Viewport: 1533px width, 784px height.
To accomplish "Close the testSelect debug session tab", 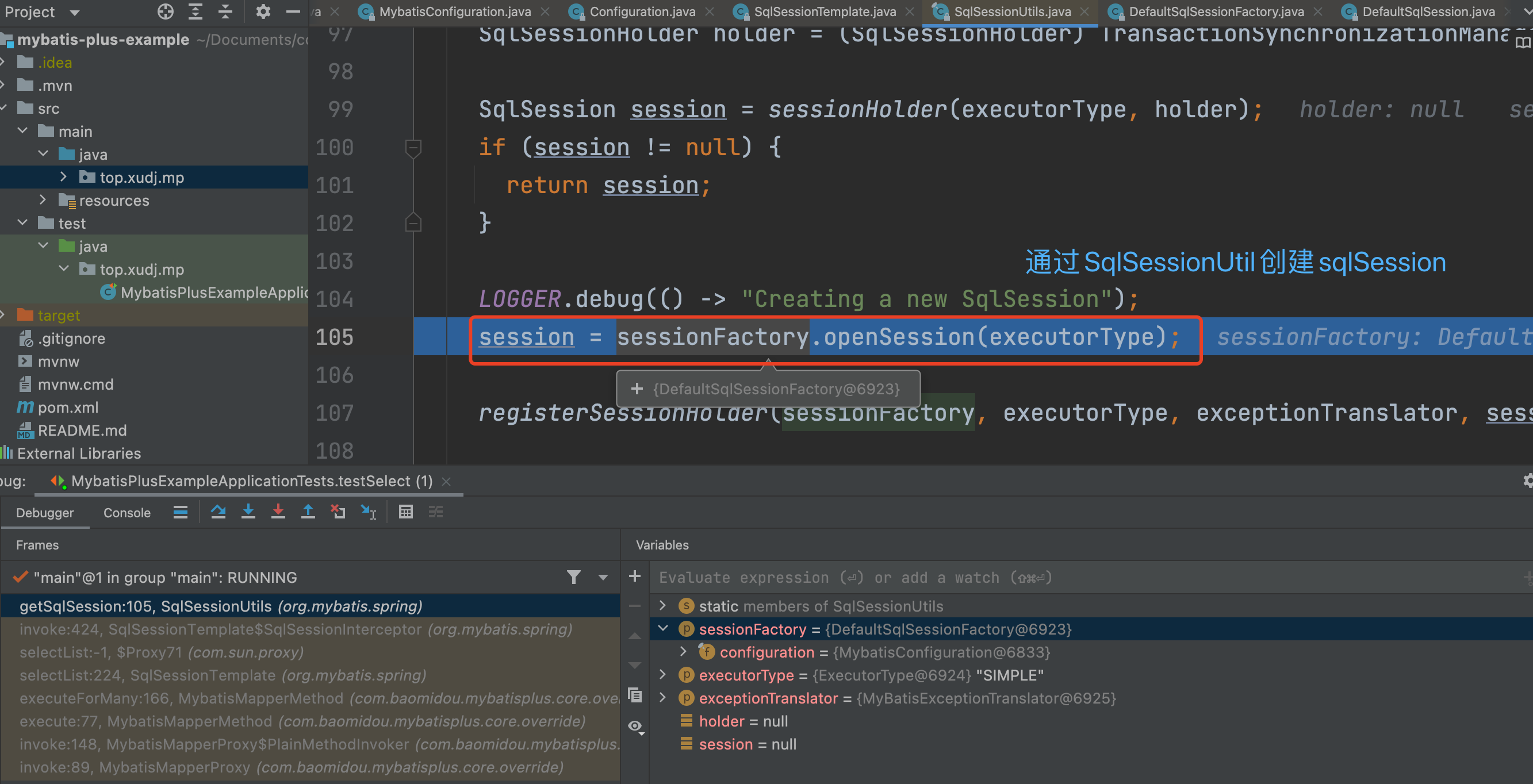I will [x=446, y=481].
